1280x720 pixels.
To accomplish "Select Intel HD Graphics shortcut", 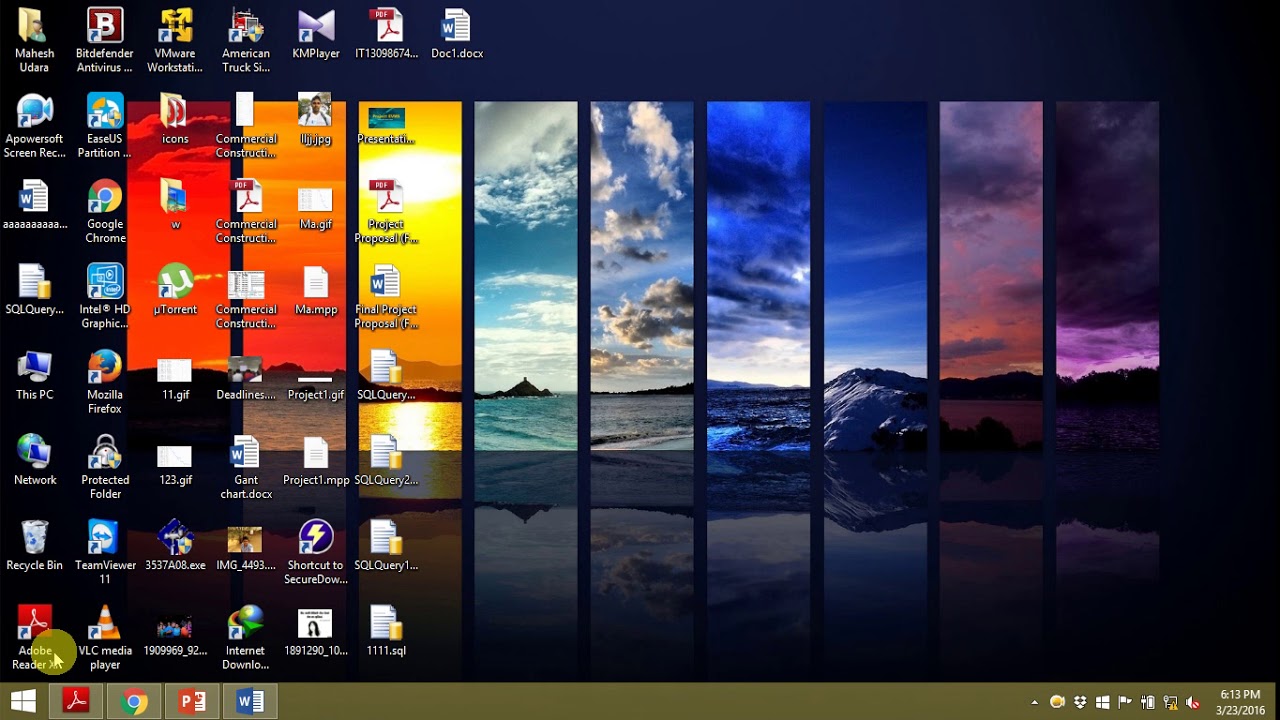I will pos(105,296).
